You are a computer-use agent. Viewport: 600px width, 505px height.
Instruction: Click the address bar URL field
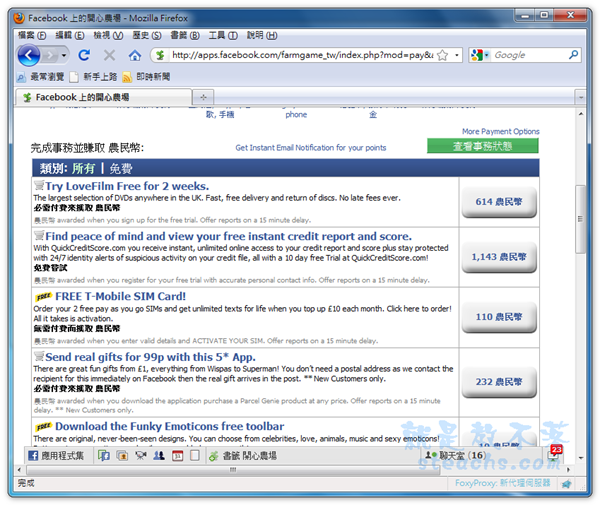pos(302,55)
